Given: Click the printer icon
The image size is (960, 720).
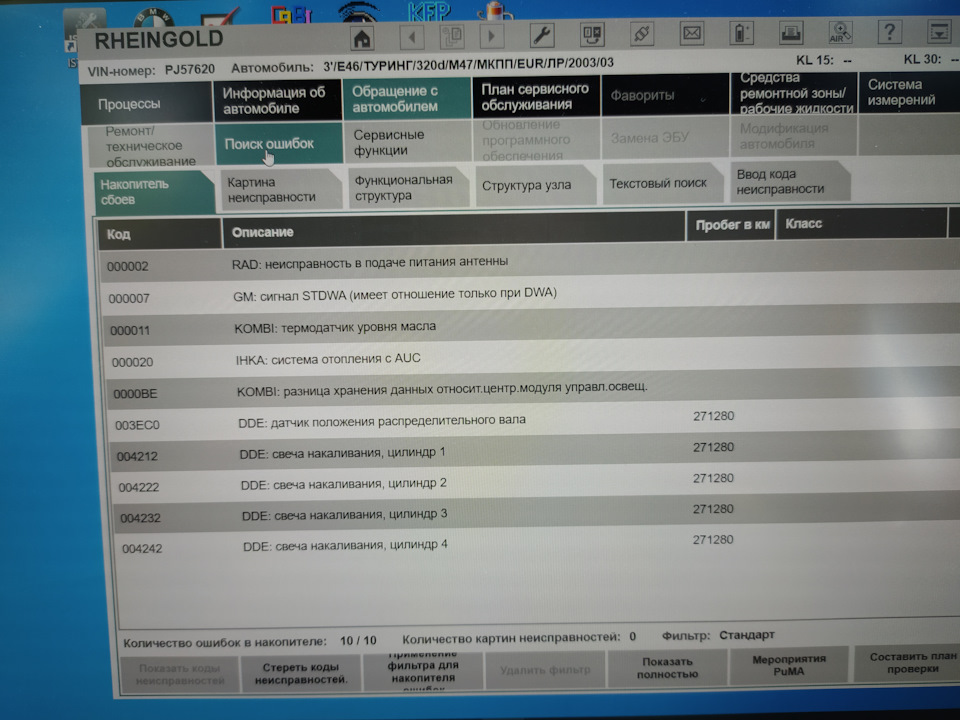Looking at the screenshot, I should (x=791, y=32).
